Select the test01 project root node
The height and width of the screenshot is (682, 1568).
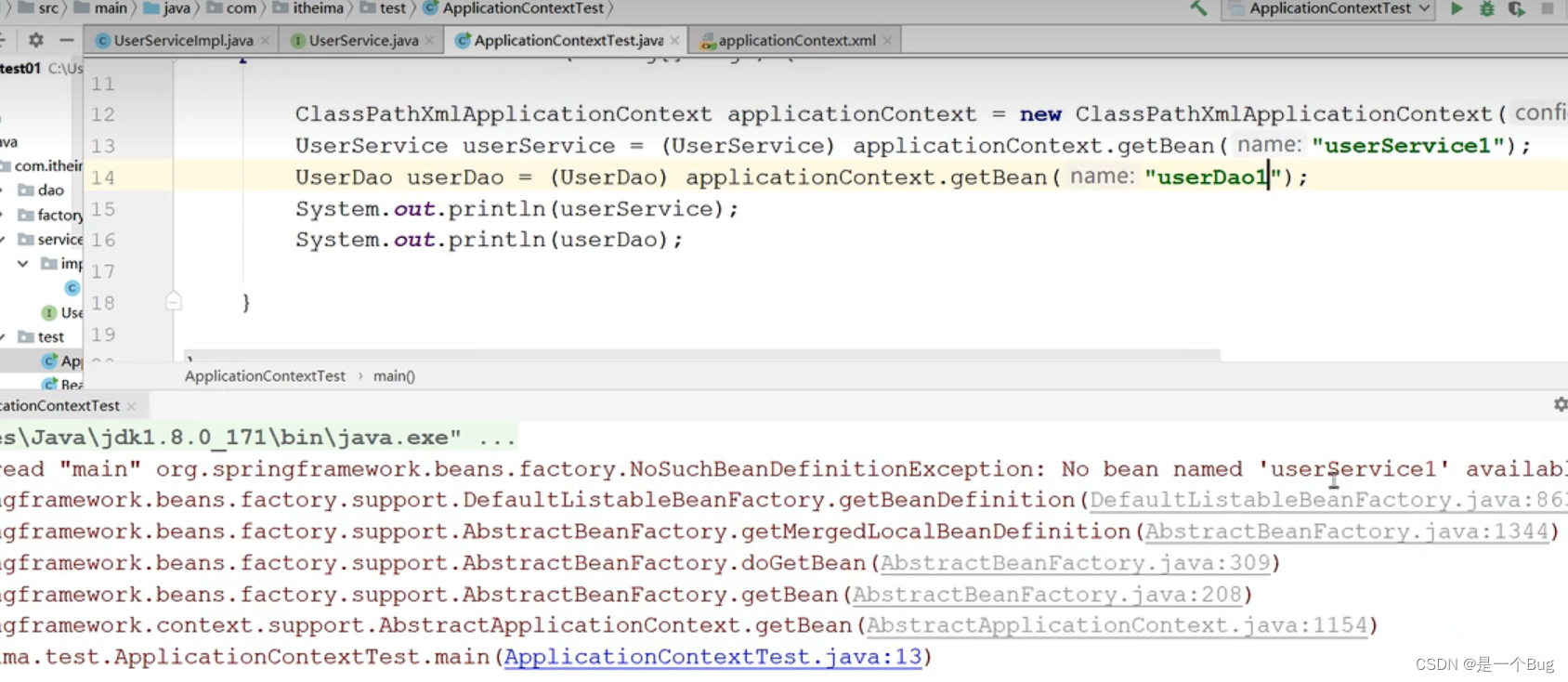click(20, 68)
